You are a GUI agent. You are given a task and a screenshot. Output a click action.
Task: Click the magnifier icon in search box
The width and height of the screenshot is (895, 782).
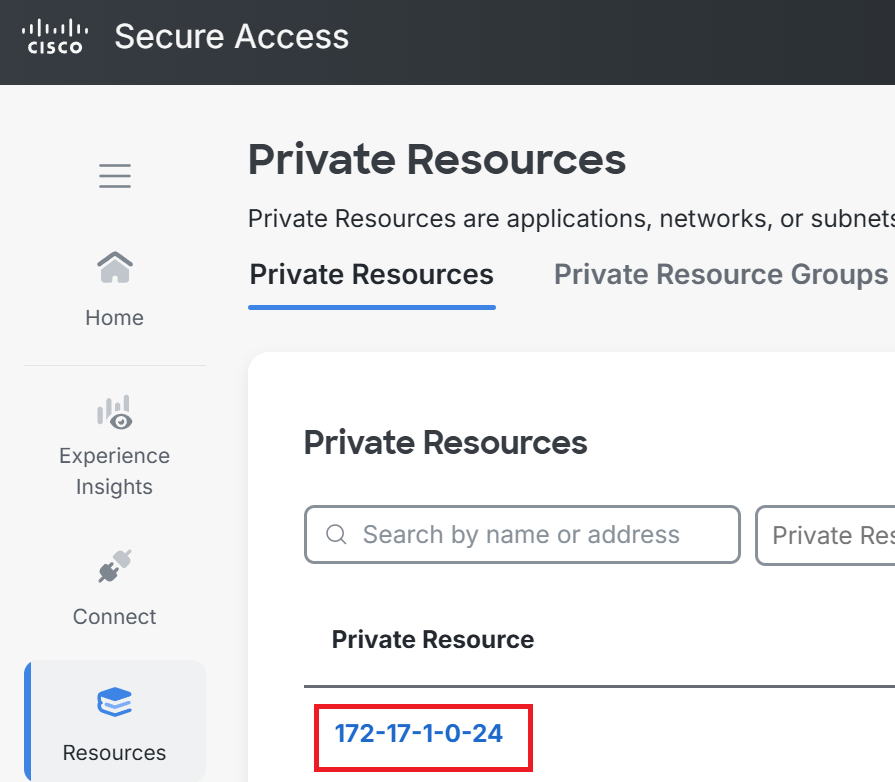pos(336,535)
